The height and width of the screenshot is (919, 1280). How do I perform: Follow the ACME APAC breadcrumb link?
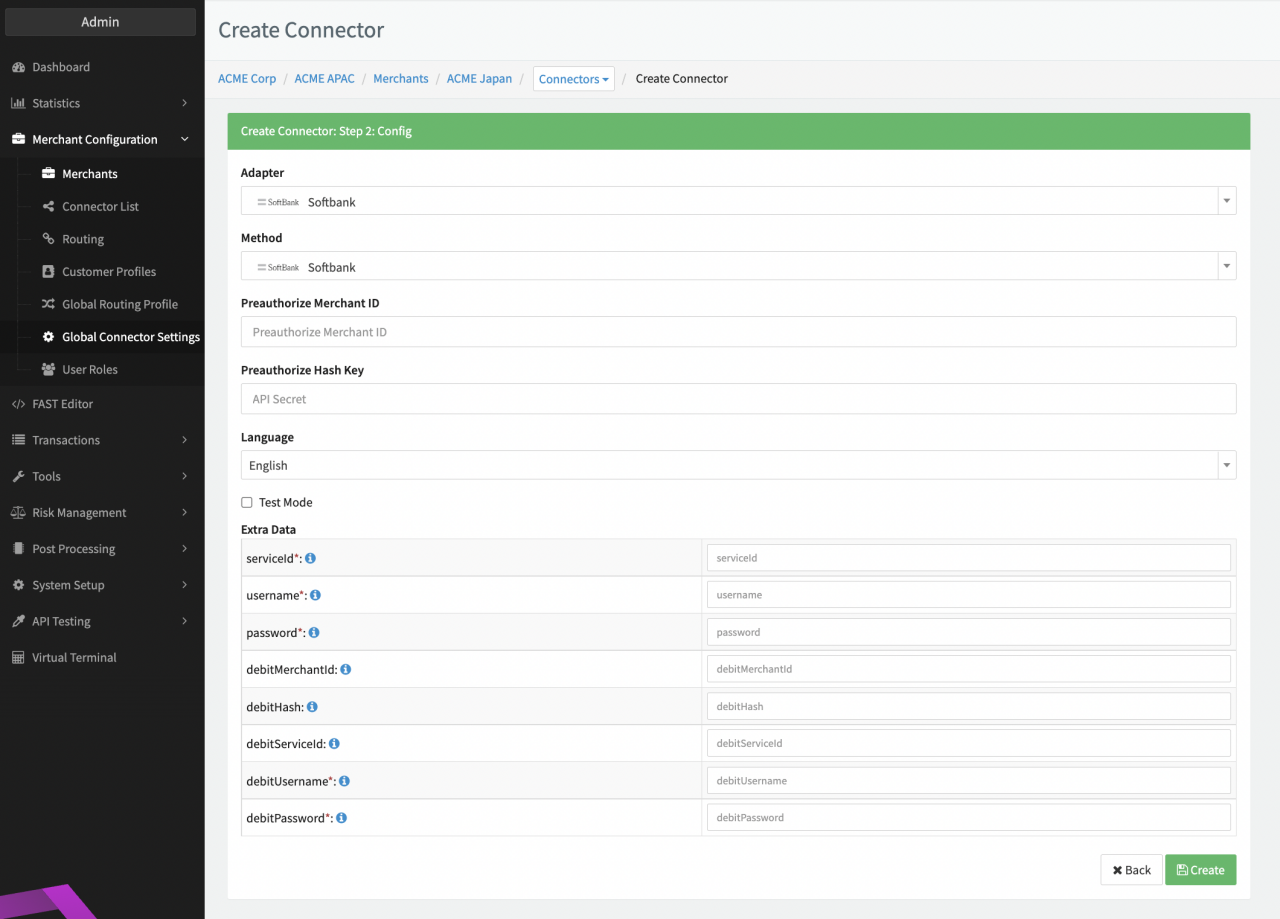click(324, 78)
